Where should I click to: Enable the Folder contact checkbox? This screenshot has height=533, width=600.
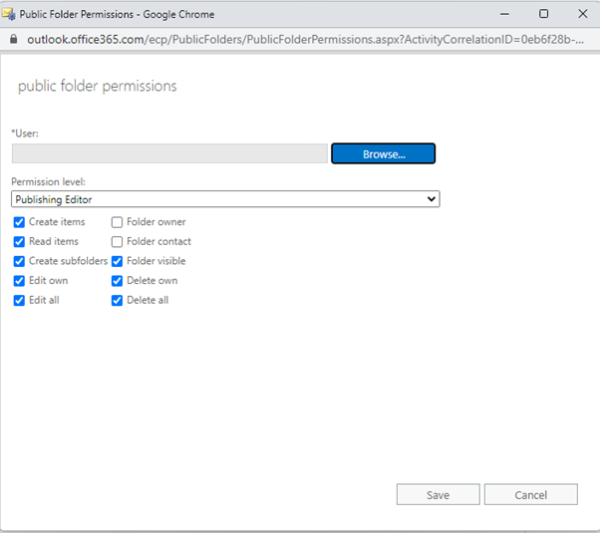click(x=117, y=242)
